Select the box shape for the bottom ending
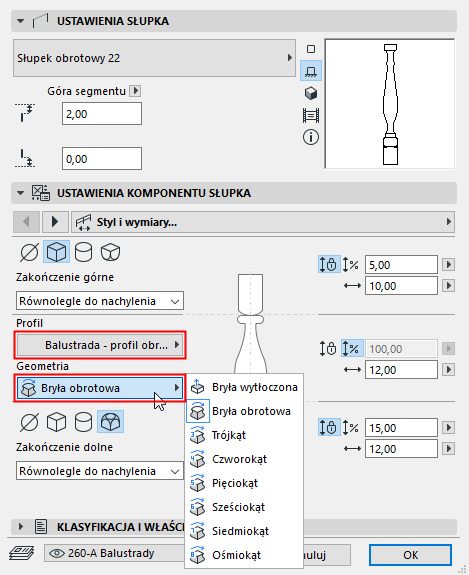 point(56,422)
